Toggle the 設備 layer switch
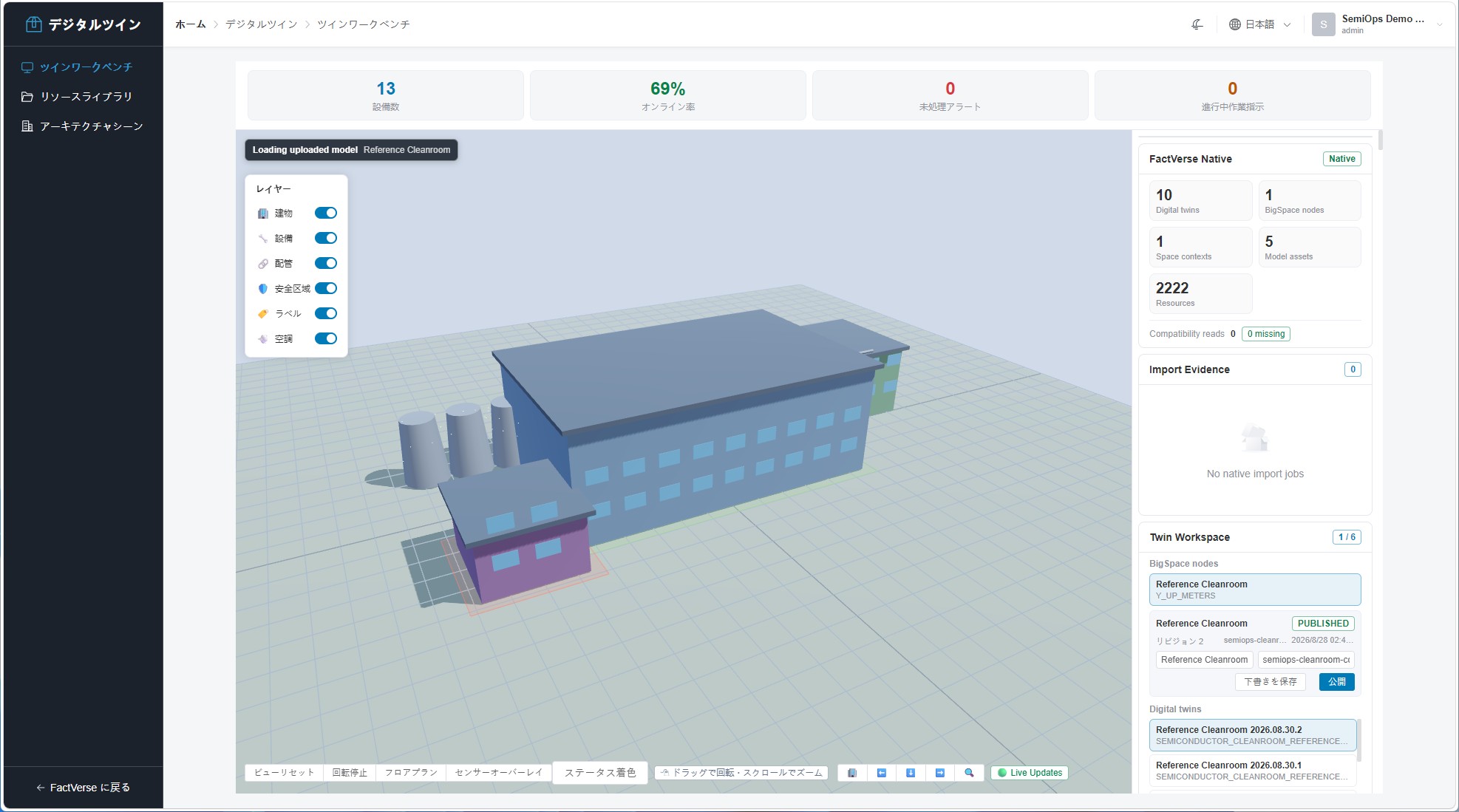The width and height of the screenshot is (1459, 812). tap(326, 238)
